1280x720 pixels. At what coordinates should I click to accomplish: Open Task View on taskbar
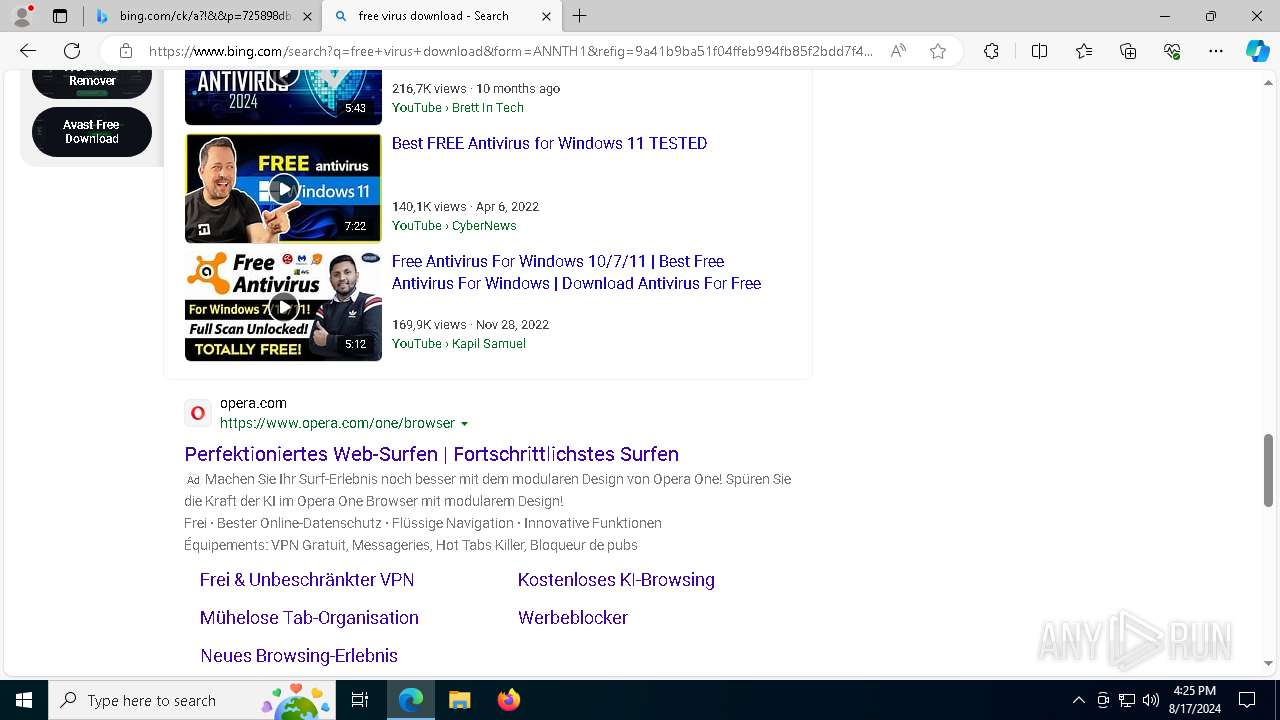coord(360,700)
